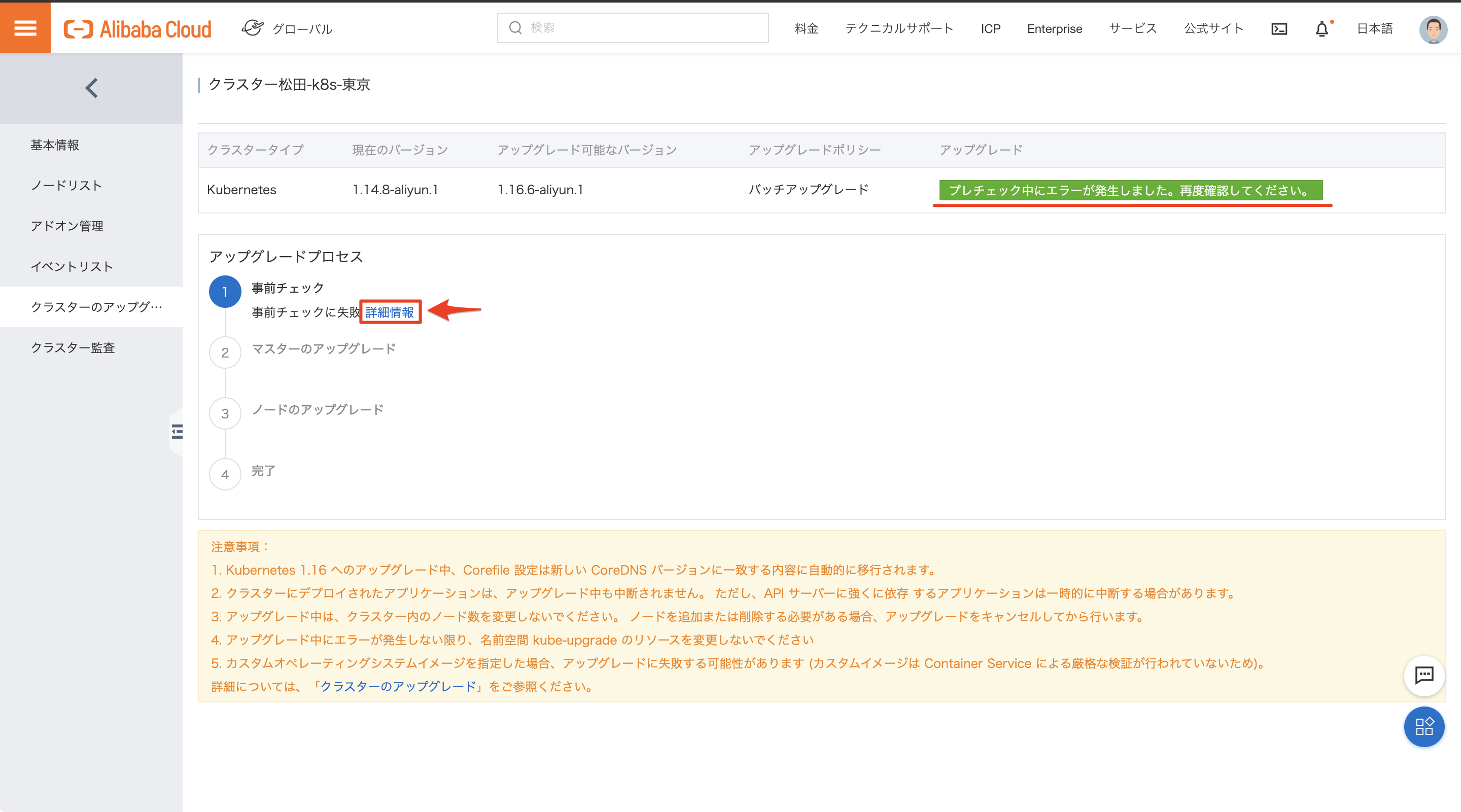
Task: Open the notification bell
Action: point(1321,29)
